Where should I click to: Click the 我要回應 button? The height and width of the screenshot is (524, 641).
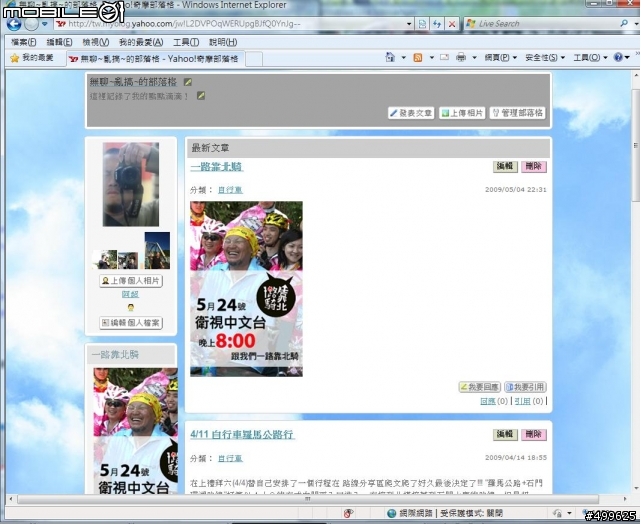pyautogui.click(x=480, y=387)
